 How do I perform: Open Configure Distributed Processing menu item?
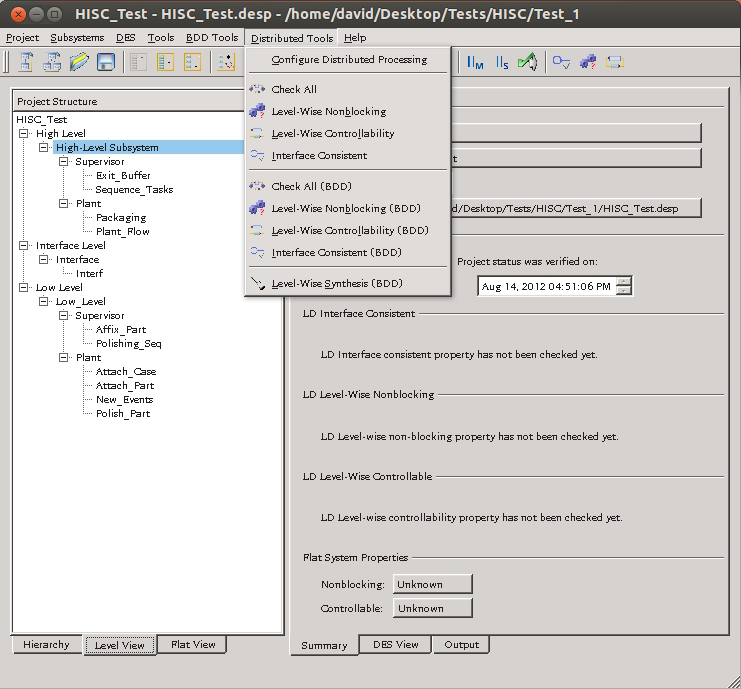[349, 60]
